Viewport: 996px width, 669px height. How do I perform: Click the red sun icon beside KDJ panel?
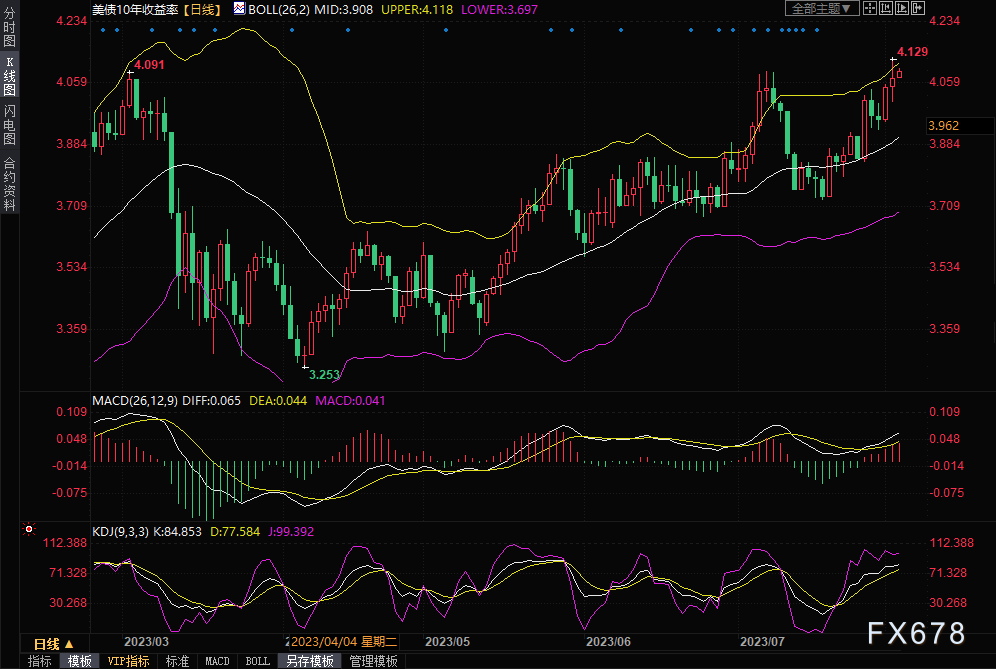(29, 529)
